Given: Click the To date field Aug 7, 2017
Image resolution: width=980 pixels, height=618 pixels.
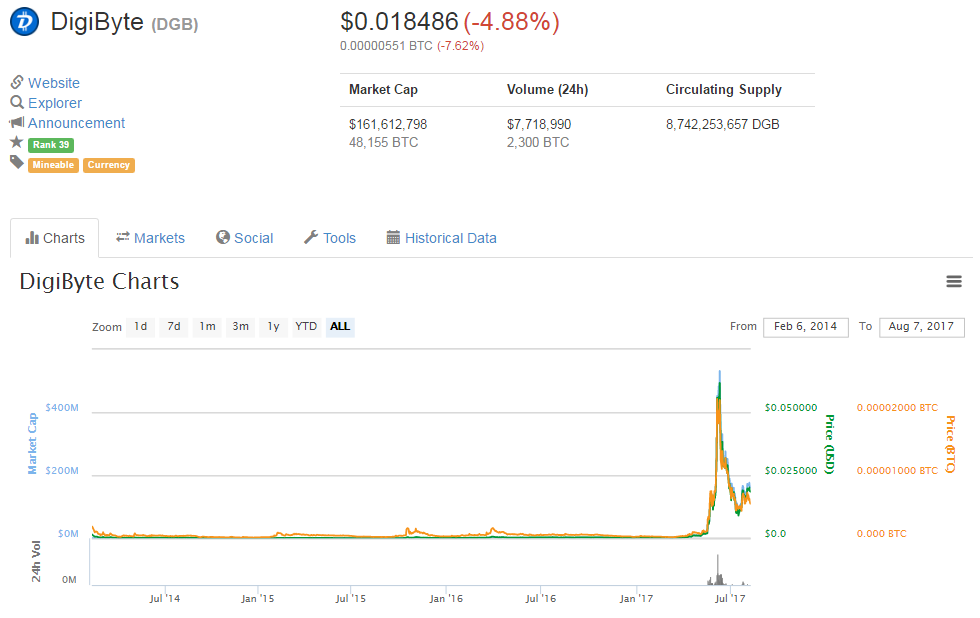Looking at the screenshot, I should (x=921, y=327).
